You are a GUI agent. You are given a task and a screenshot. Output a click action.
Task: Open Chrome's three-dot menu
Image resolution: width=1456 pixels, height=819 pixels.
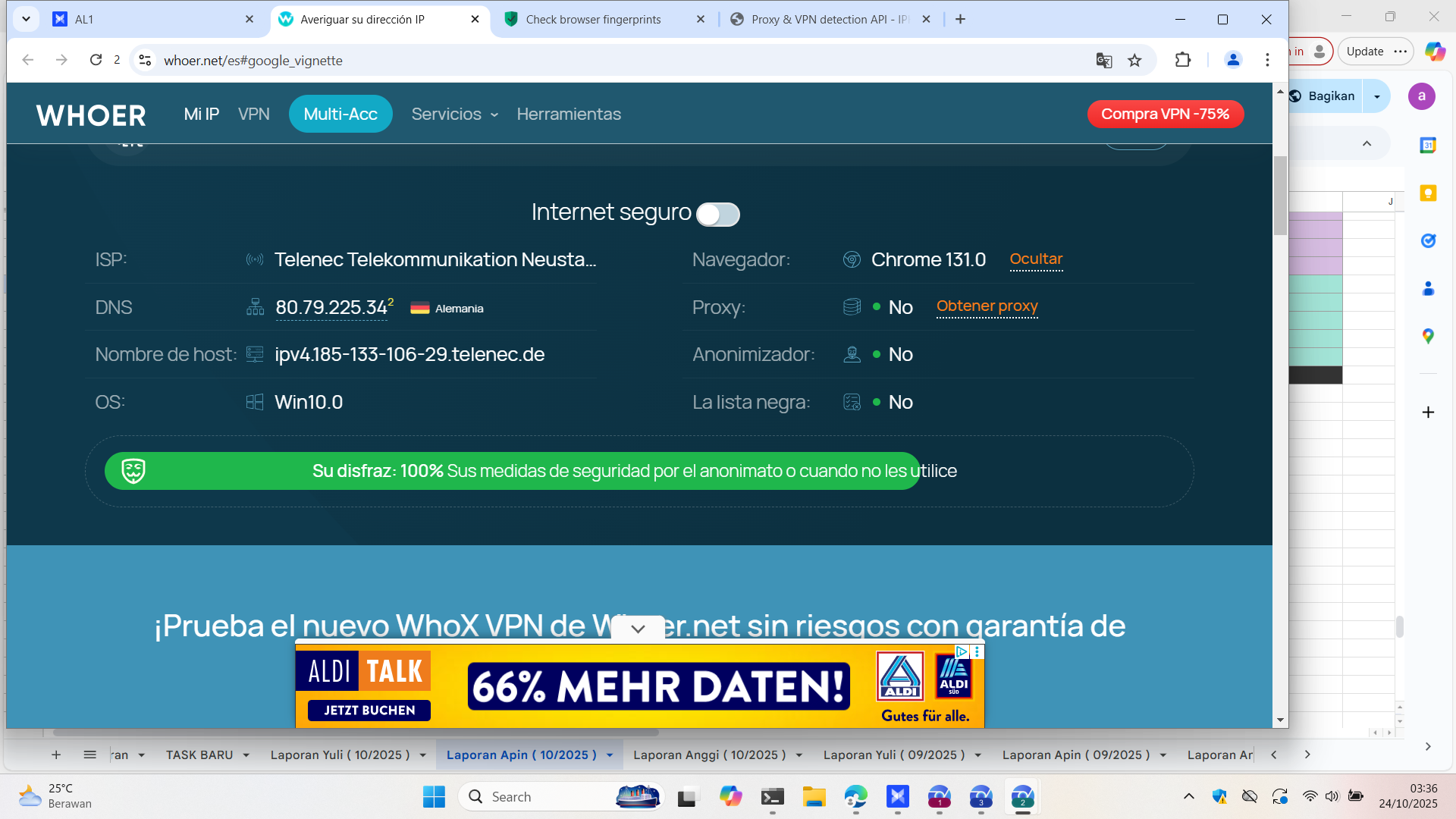pos(1267,60)
